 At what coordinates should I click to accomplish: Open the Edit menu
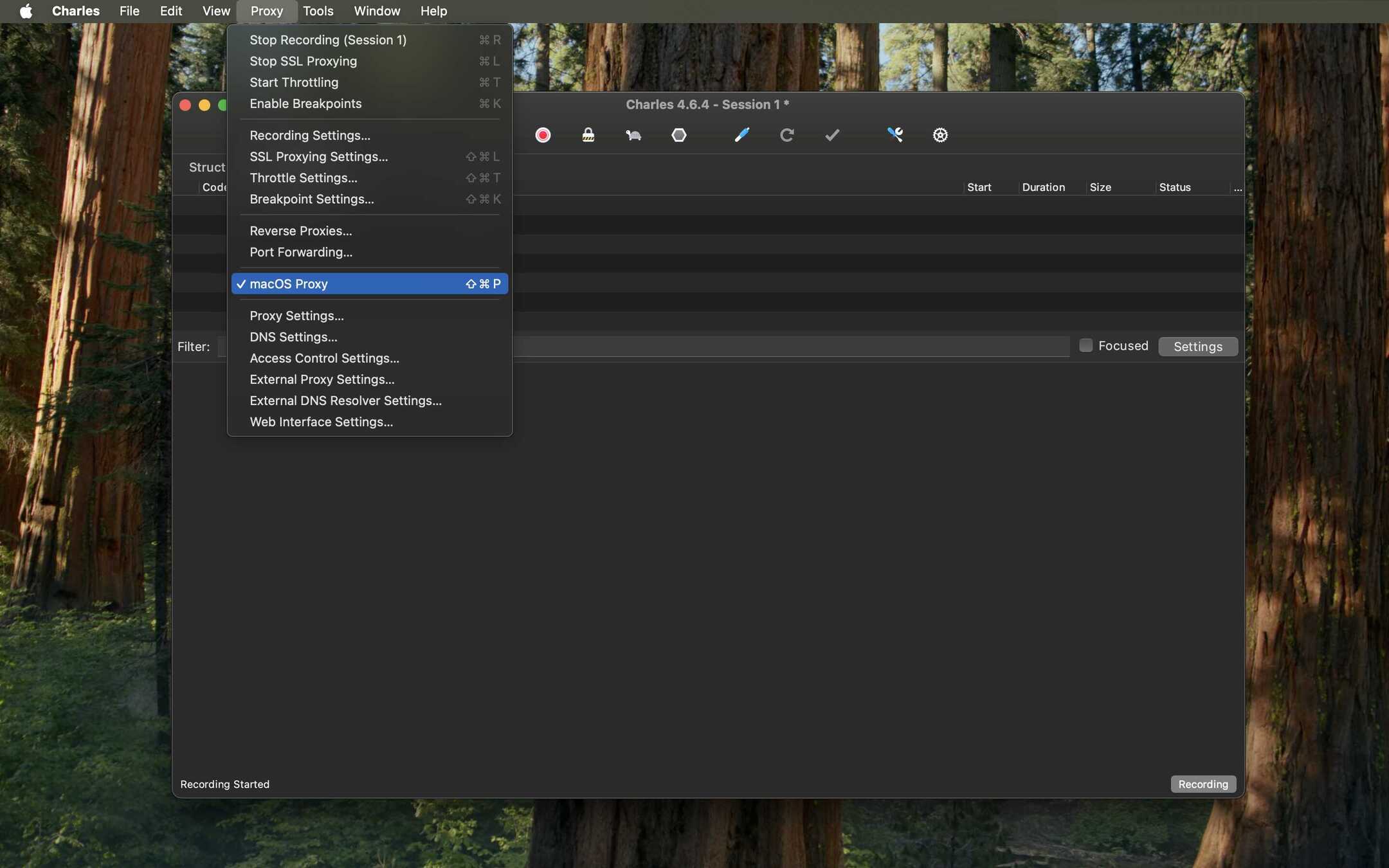coord(171,11)
